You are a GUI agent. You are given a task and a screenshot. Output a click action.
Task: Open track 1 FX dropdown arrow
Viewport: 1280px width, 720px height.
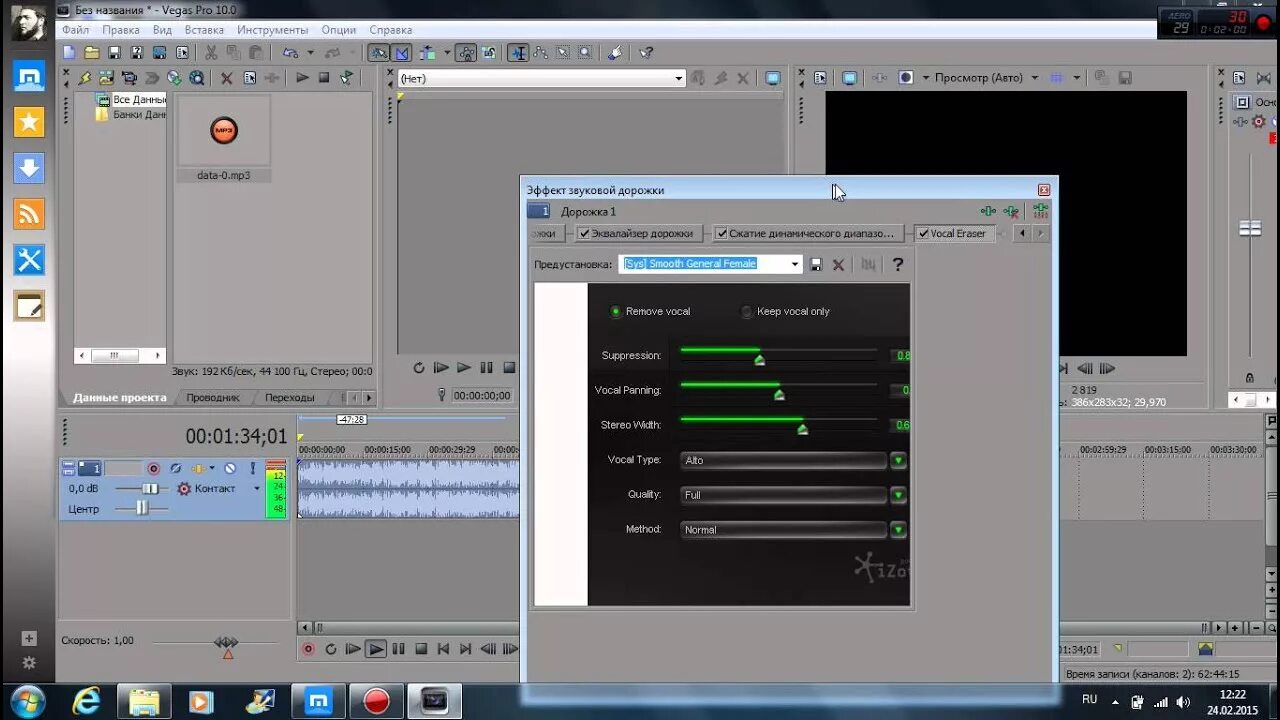pos(212,468)
